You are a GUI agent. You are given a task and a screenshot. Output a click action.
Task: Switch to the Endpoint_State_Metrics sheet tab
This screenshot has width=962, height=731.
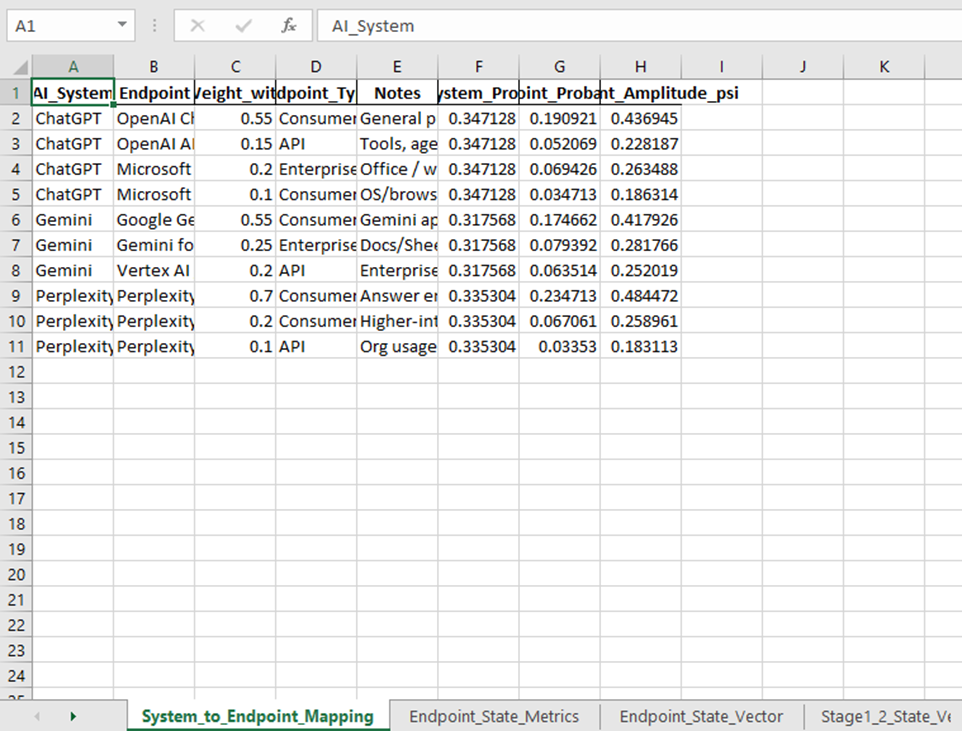coord(494,716)
